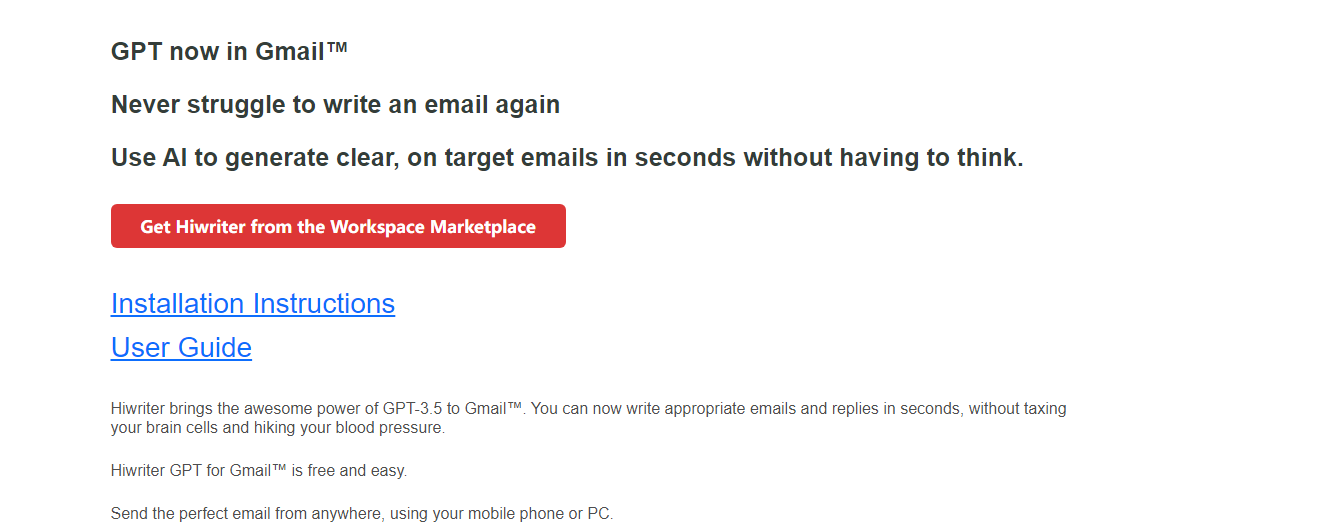Screen dimensions: 1330x530
Task: Click the paragraph starting "Hiwriter brings the awesome power"
Action: pos(589,418)
